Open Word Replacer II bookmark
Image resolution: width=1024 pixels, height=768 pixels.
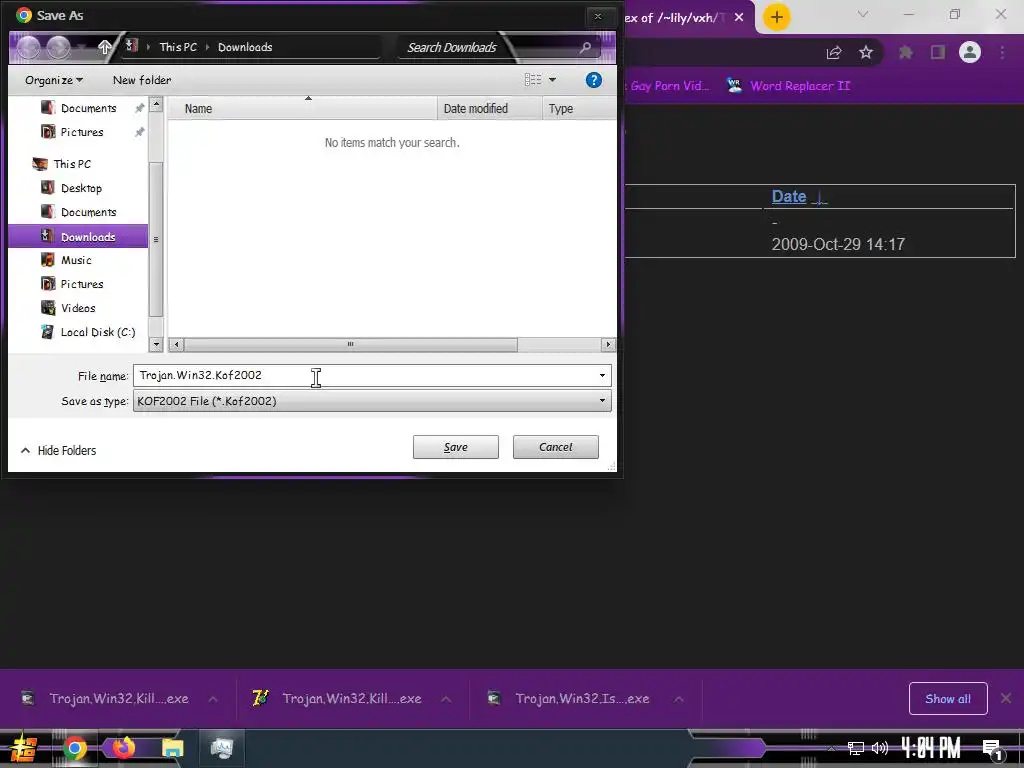click(x=789, y=86)
